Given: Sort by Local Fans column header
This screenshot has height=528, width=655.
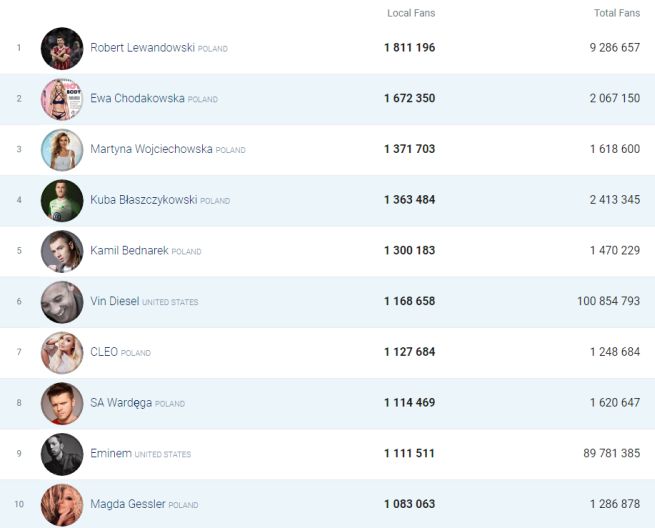Looking at the screenshot, I should point(411,13).
